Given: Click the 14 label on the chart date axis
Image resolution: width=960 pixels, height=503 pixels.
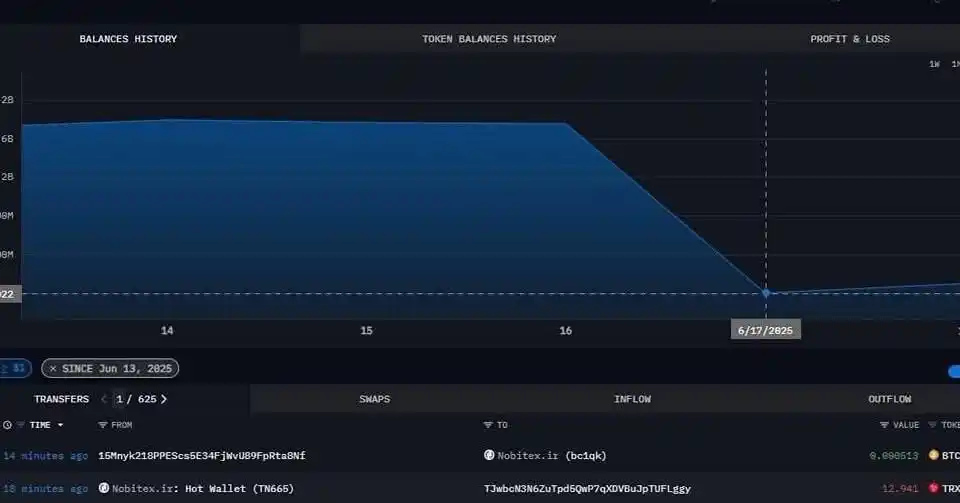Looking at the screenshot, I should click(167, 330).
